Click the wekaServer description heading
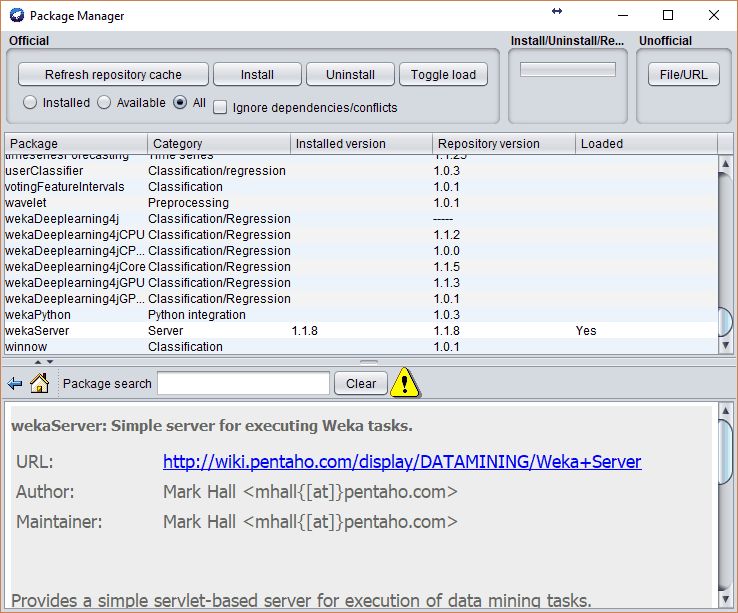Viewport: 738px width, 613px height. [212, 426]
